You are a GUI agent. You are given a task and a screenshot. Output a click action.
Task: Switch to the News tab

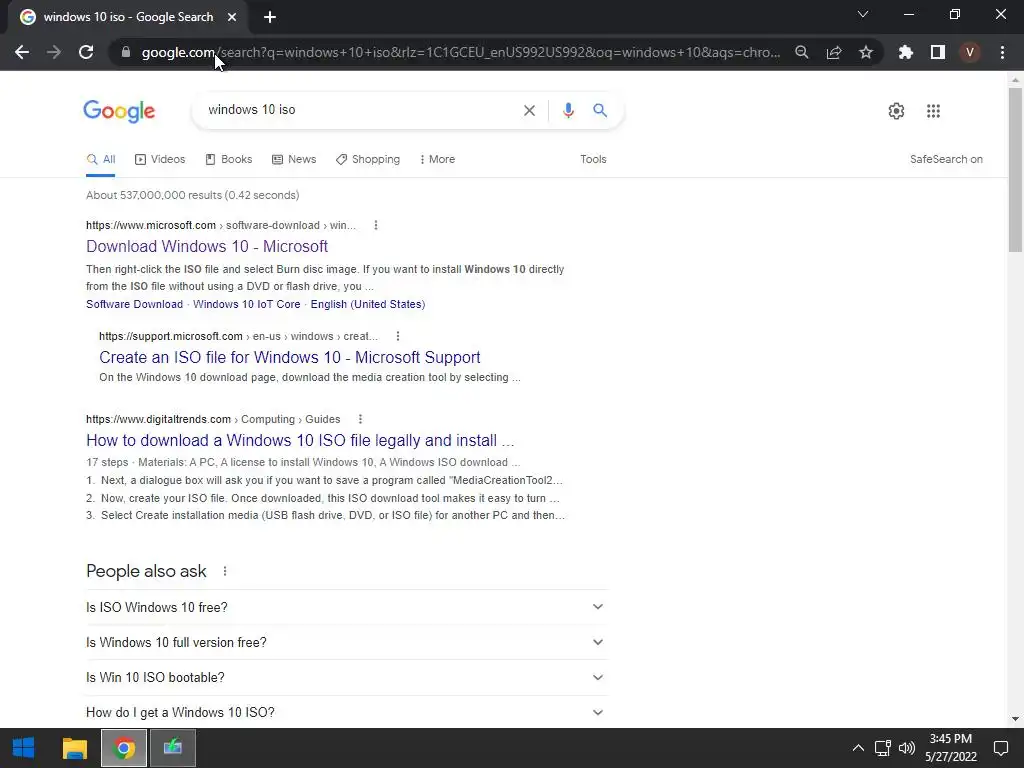[294, 159]
